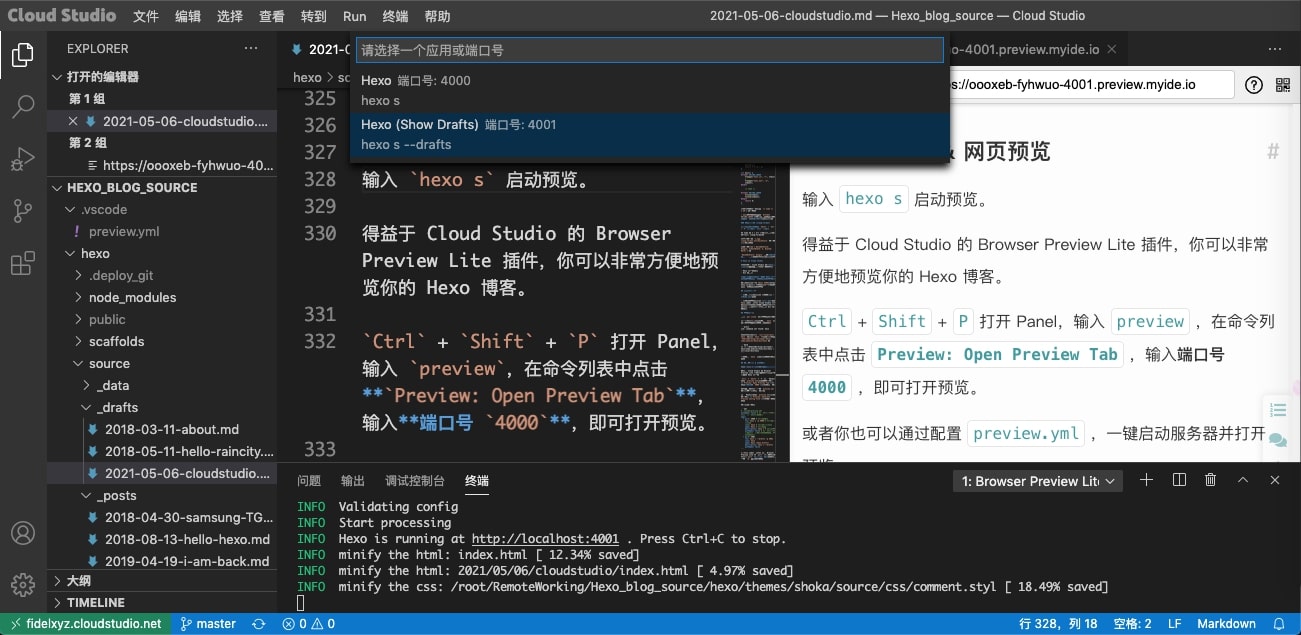The height and width of the screenshot is (635, 1301).
Task: Open preview editor more actions ellipsis
Action: (1275, 48)
